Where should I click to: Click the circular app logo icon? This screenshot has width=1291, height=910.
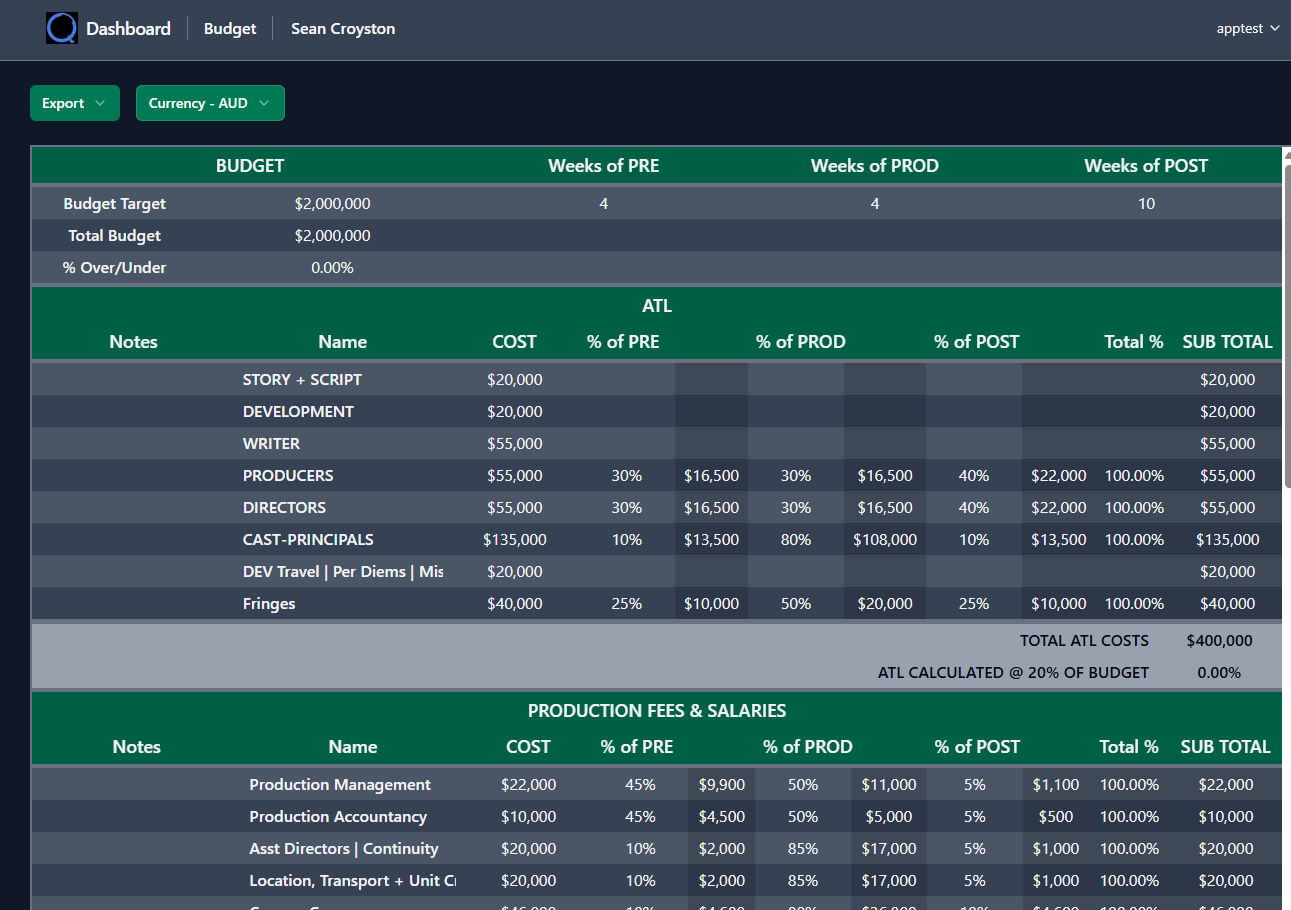click(61, 27)
